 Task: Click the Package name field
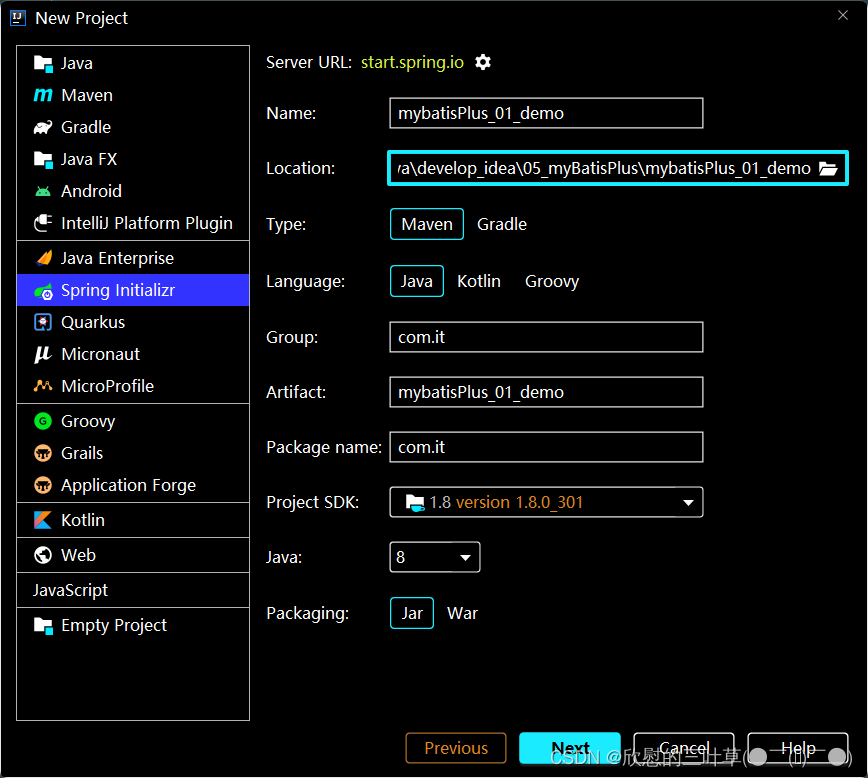(x=546, y=447)
